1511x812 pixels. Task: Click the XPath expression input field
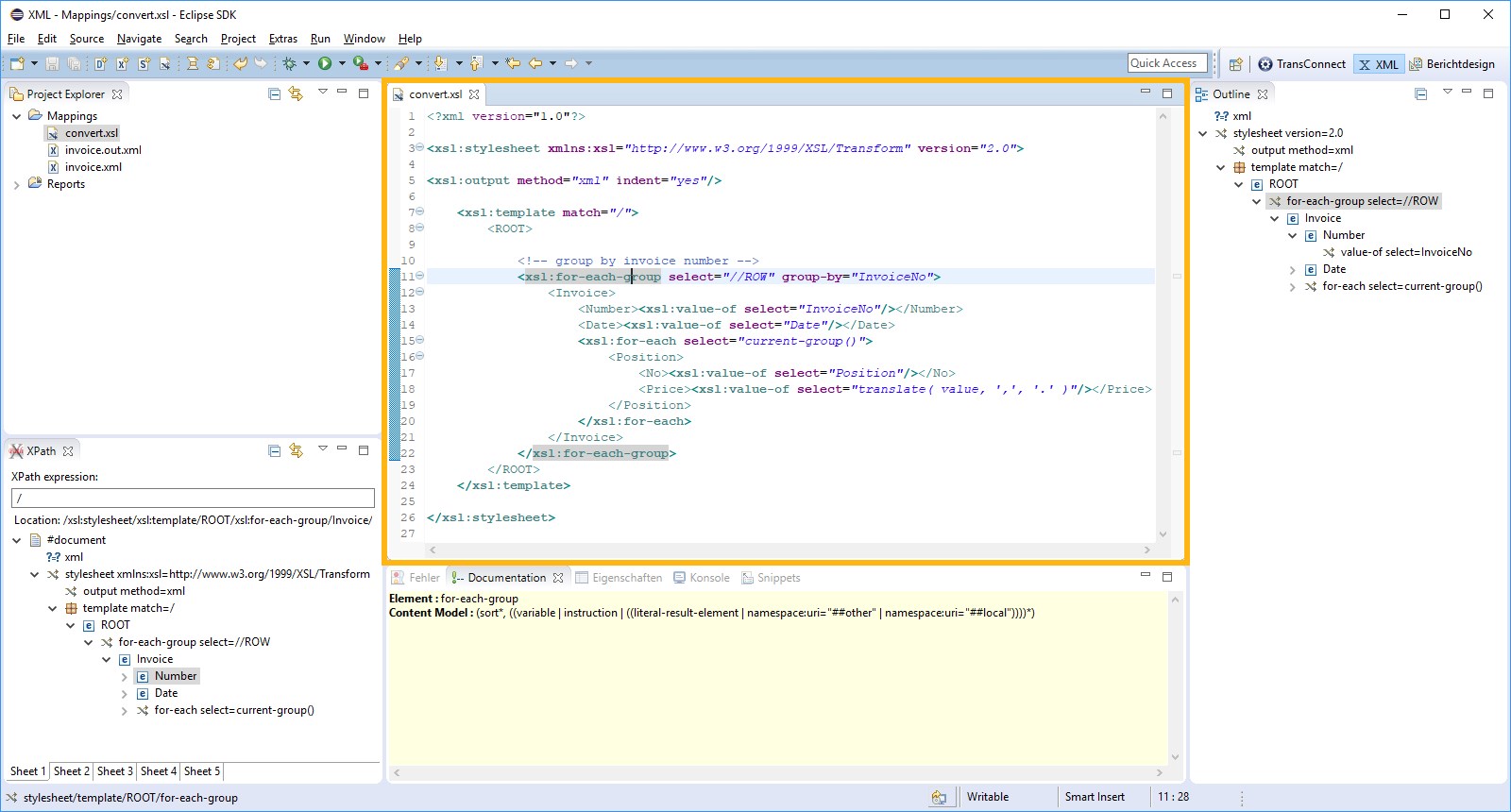[193, 498]
